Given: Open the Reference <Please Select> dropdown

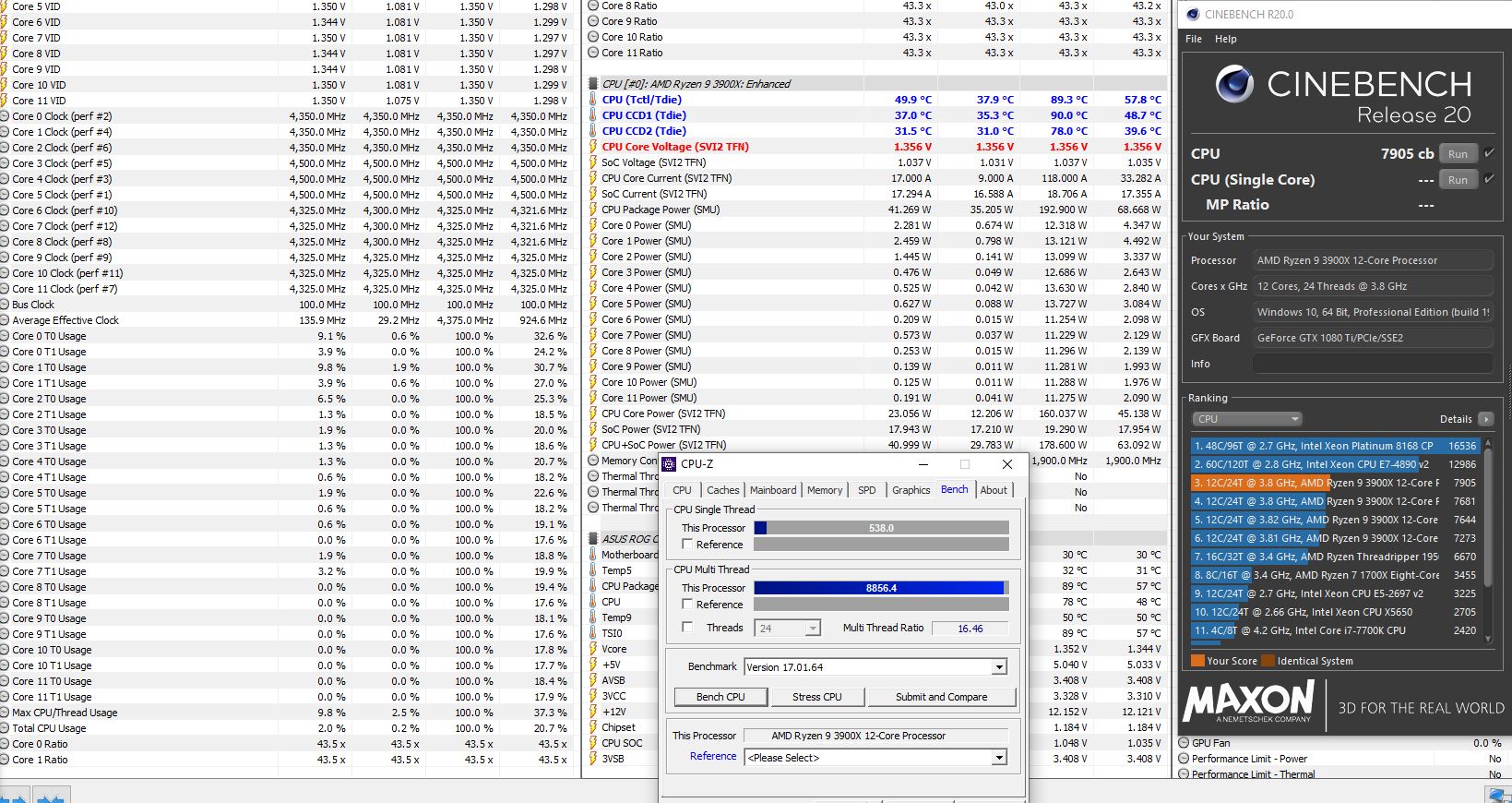Looking at the screenshot, I should [875, 758].
